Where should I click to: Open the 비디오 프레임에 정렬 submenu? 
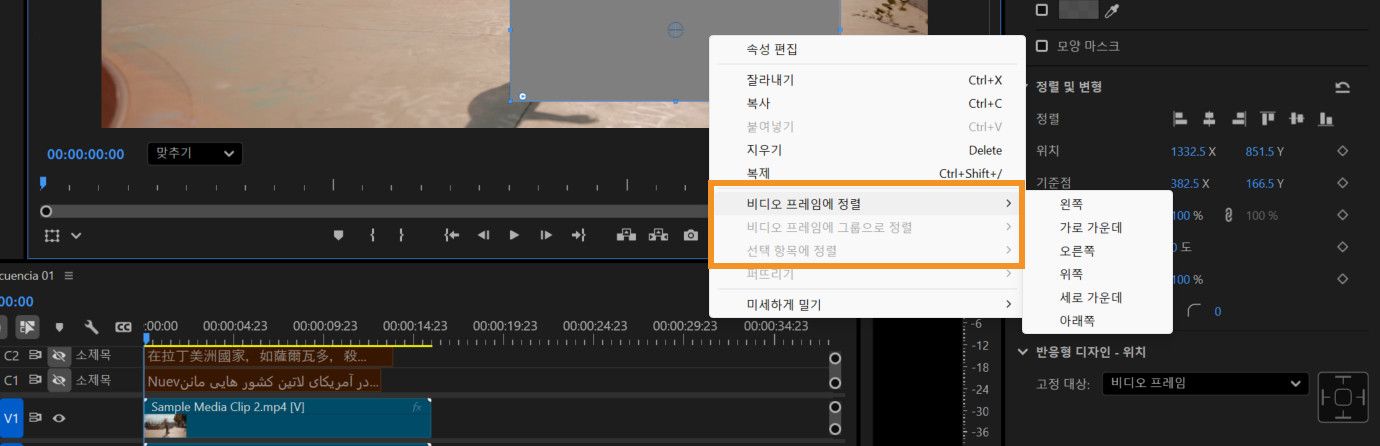tap(867, 204)
